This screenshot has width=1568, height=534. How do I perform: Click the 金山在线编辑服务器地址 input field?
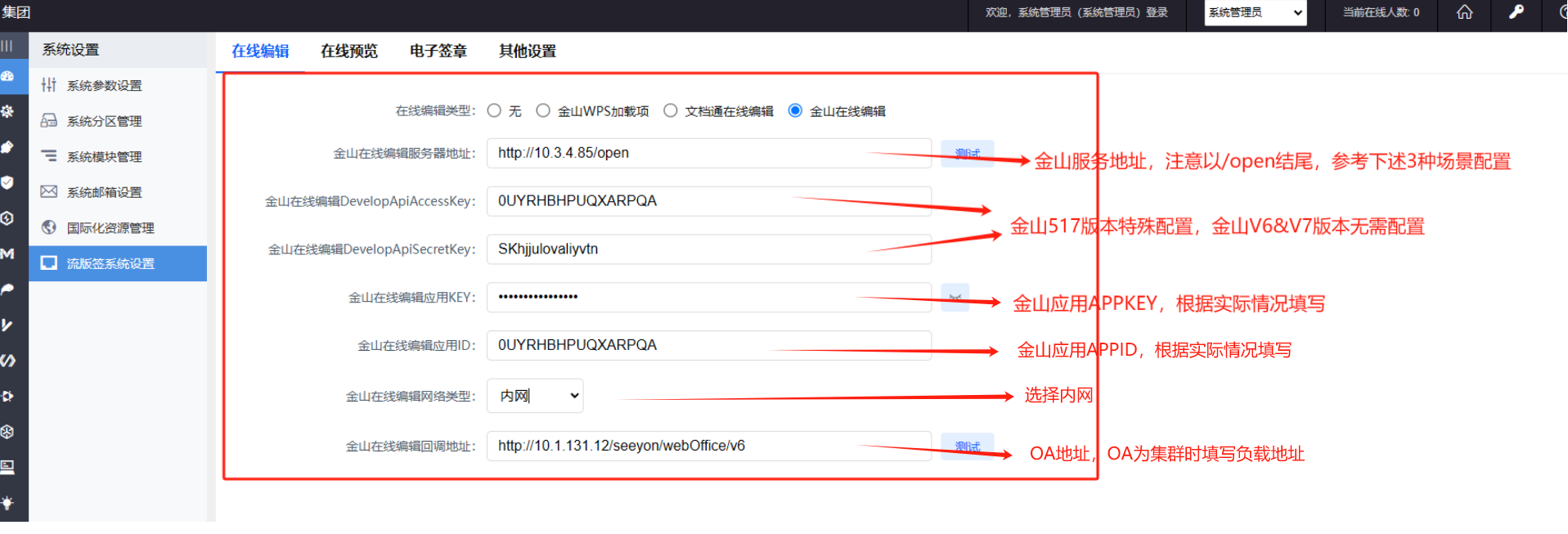(x=709, y=153)
